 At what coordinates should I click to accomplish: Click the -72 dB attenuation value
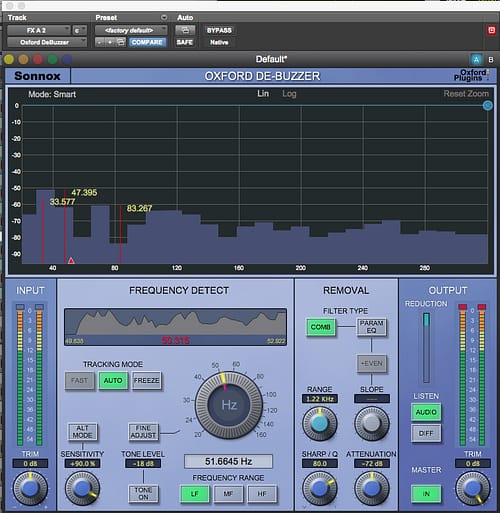[371, 463]
